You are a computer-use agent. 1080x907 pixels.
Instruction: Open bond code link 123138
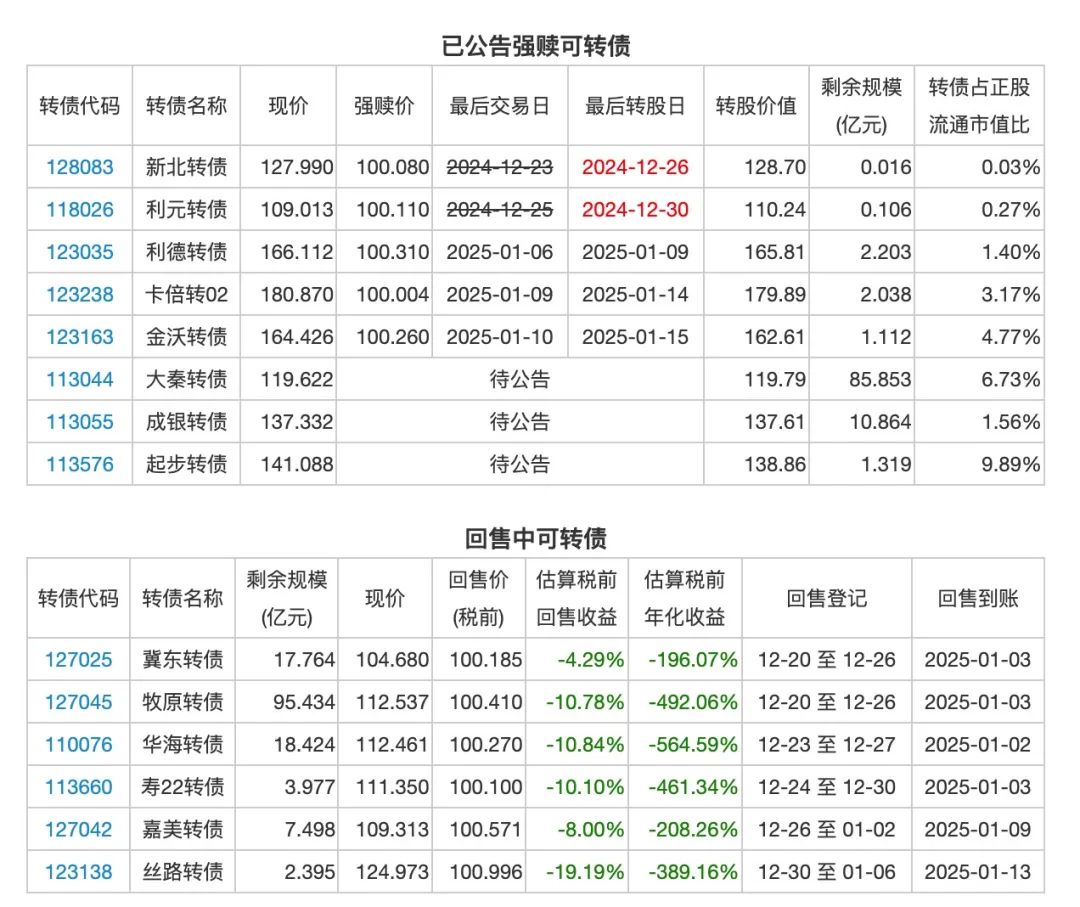point(79,872)
